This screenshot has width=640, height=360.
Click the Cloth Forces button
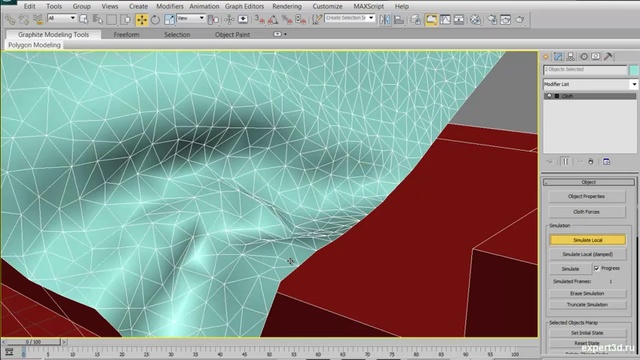587,212
